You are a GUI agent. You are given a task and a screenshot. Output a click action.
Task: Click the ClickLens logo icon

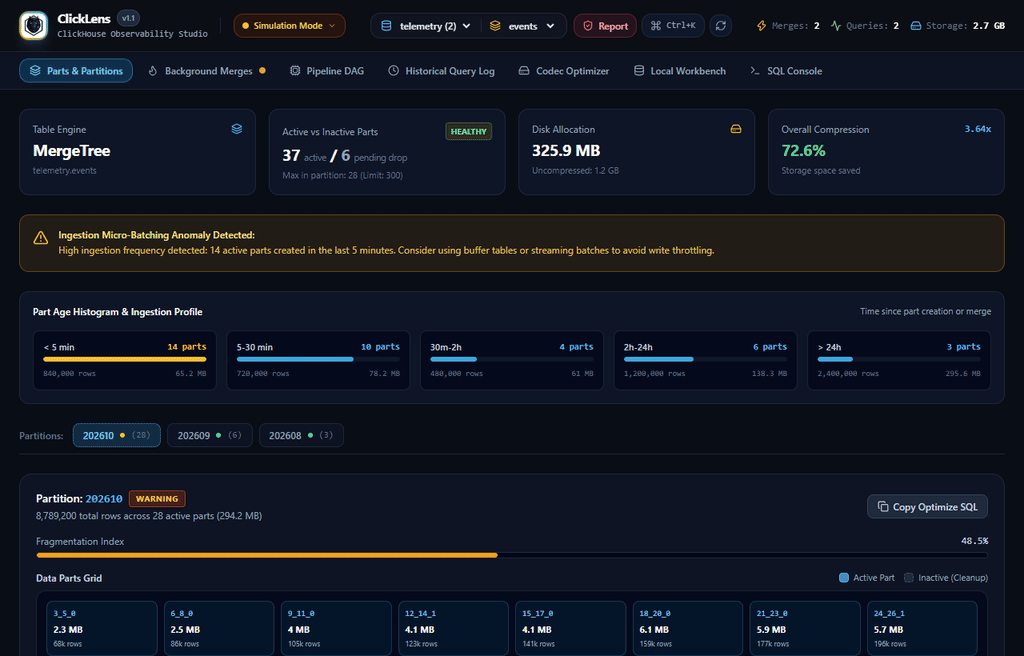33,26
